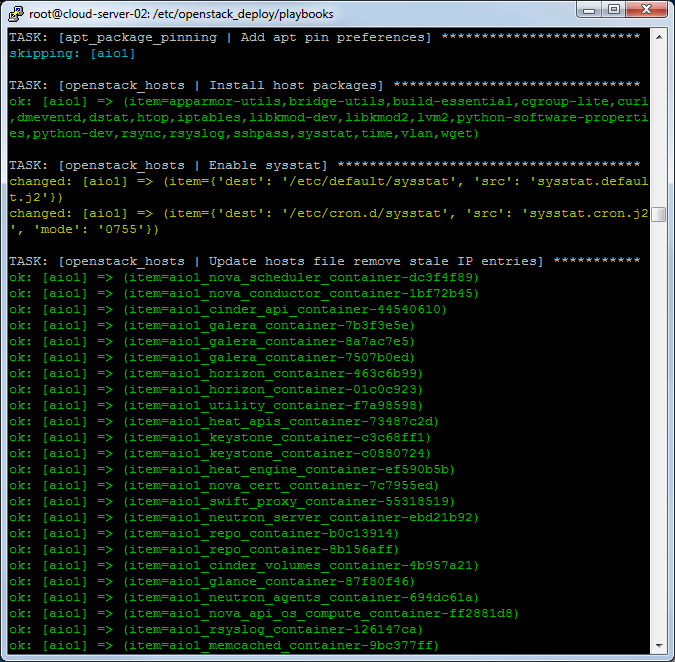Click the 'Enable sysstat' task line
Viewport: 675px width, 662px height.
tap(325, 165)
